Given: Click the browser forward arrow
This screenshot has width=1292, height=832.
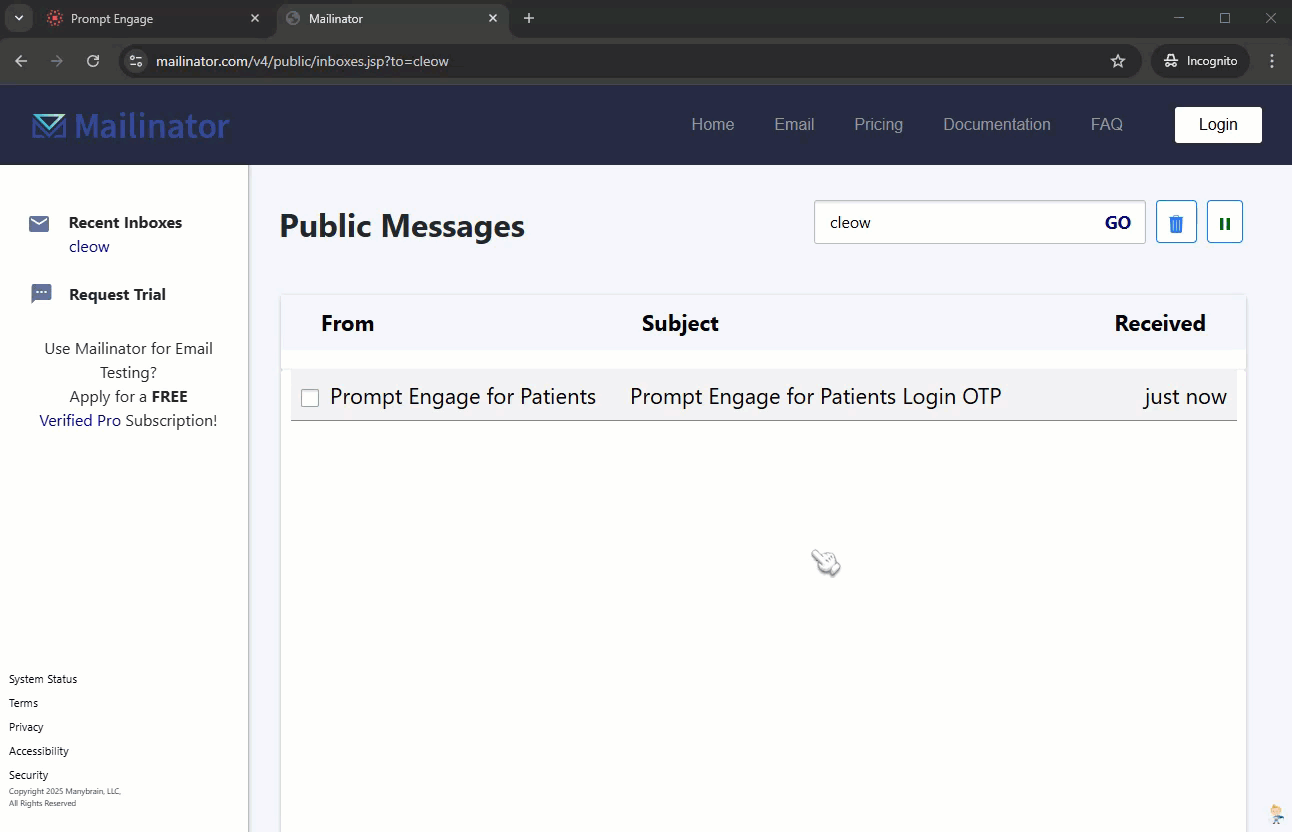Looking at the screenshot, I should (57, 61).
